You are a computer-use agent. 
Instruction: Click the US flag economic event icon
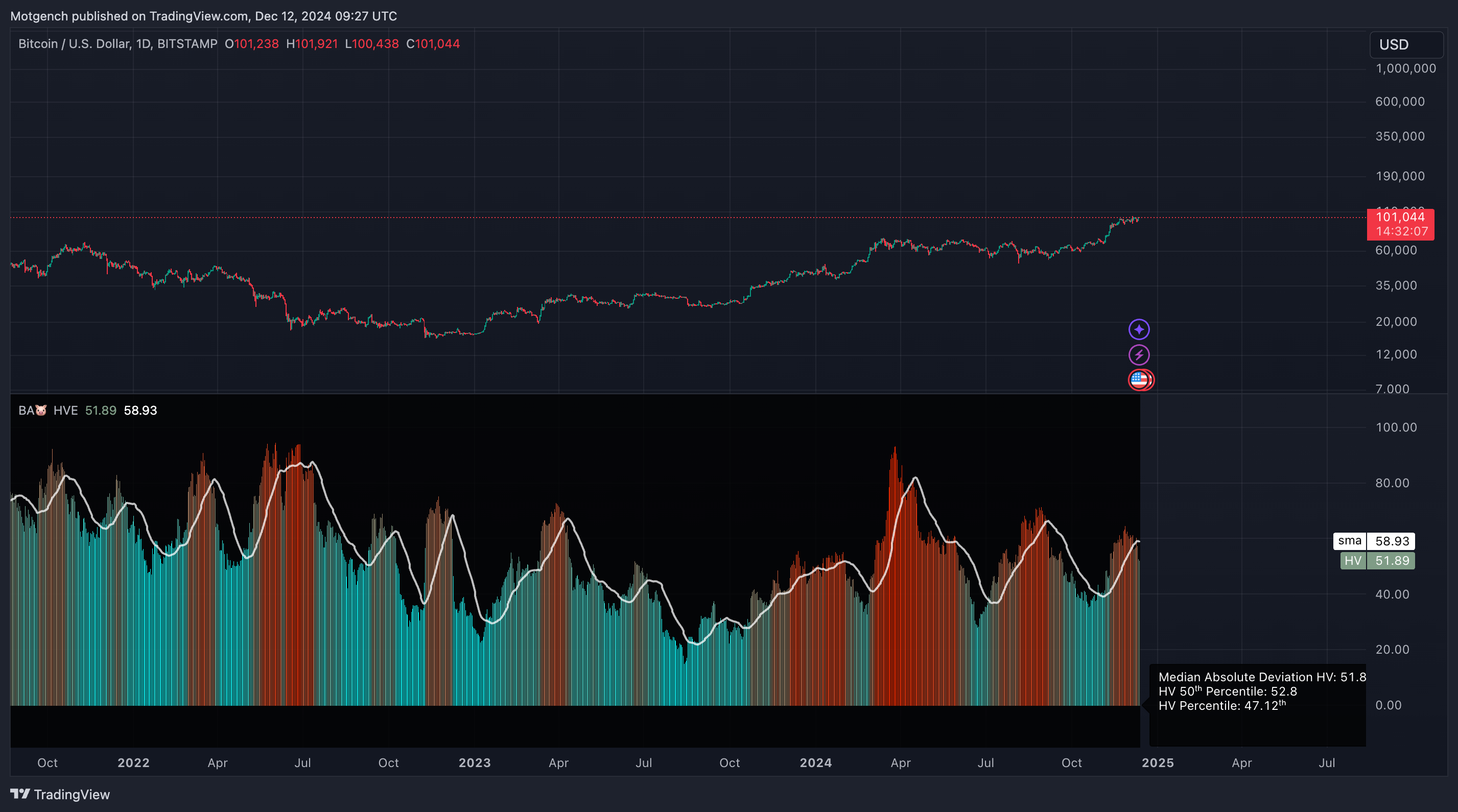click(x=1140, y=379)
